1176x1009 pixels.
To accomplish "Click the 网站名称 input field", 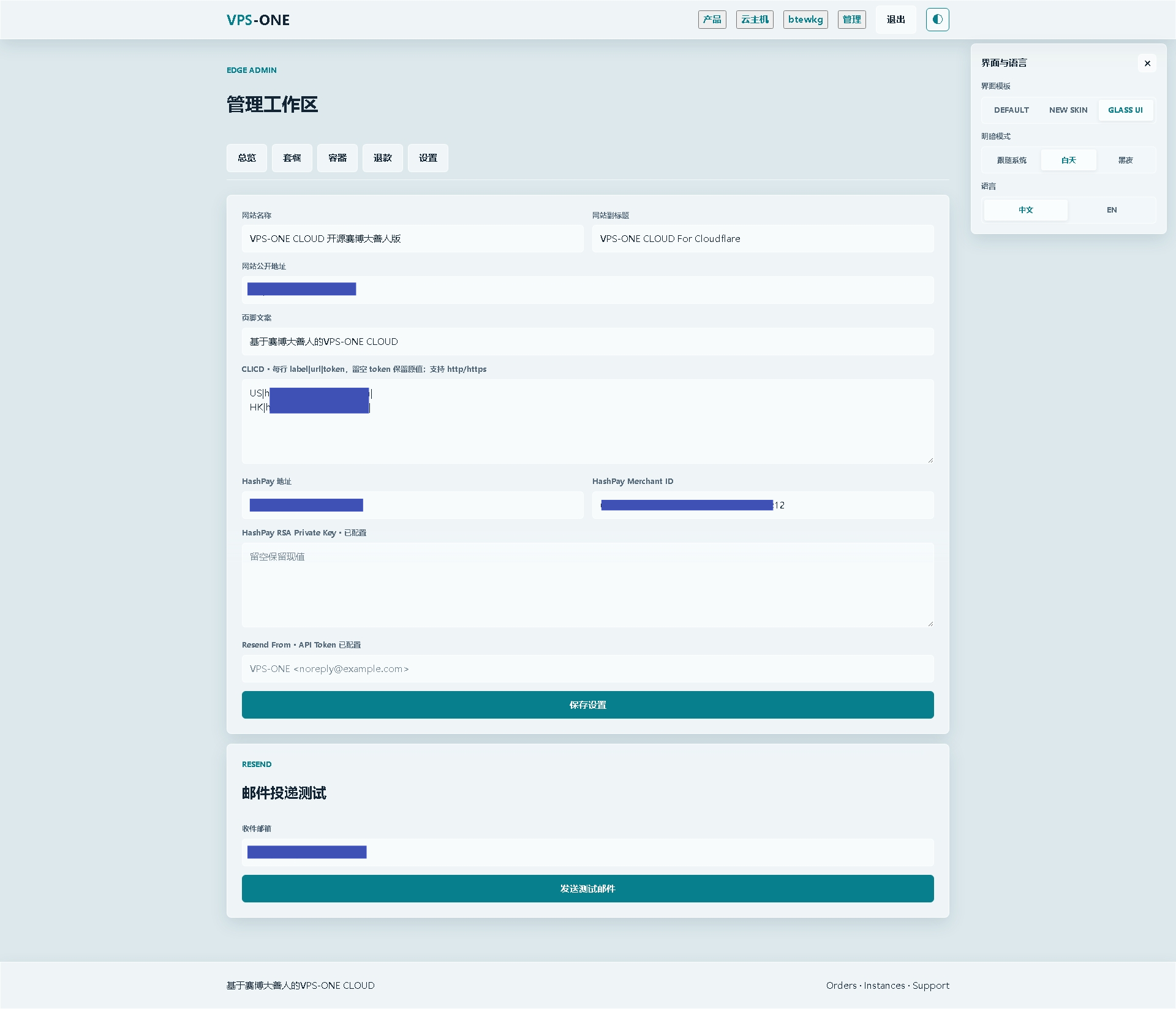I will pyautogui.click(x=413, y=238).
